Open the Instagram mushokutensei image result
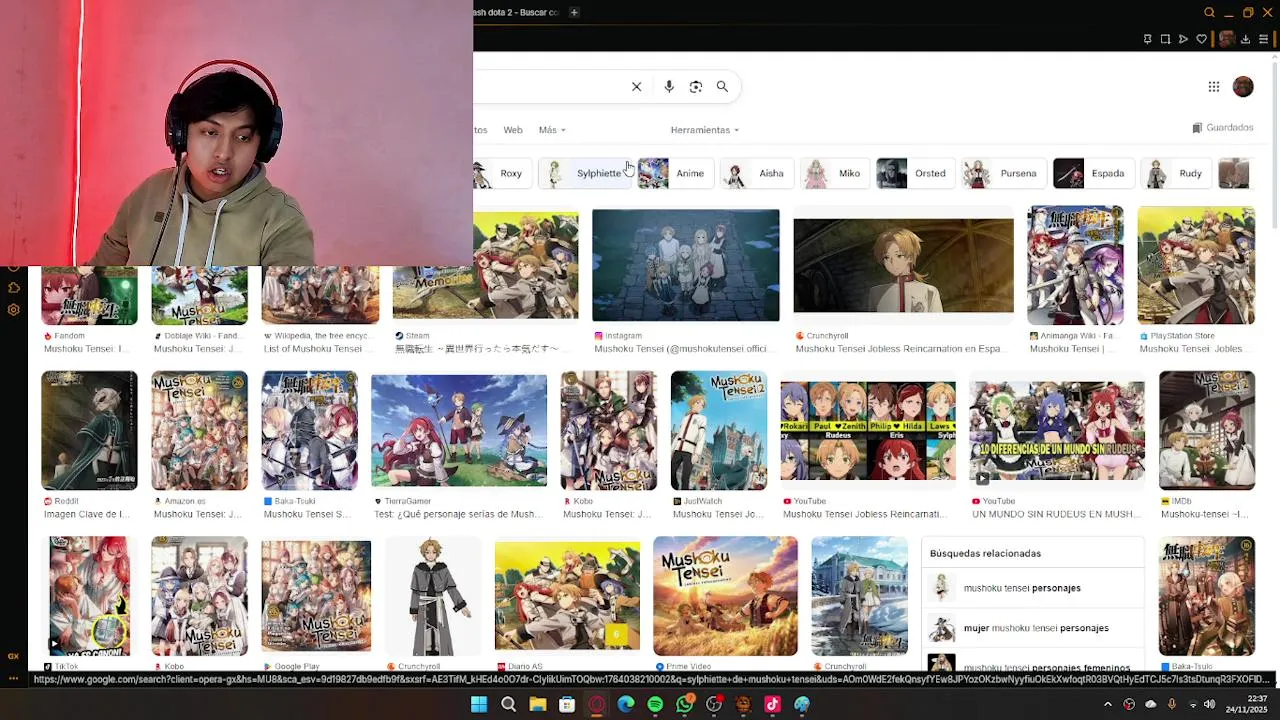 (685, 265)
